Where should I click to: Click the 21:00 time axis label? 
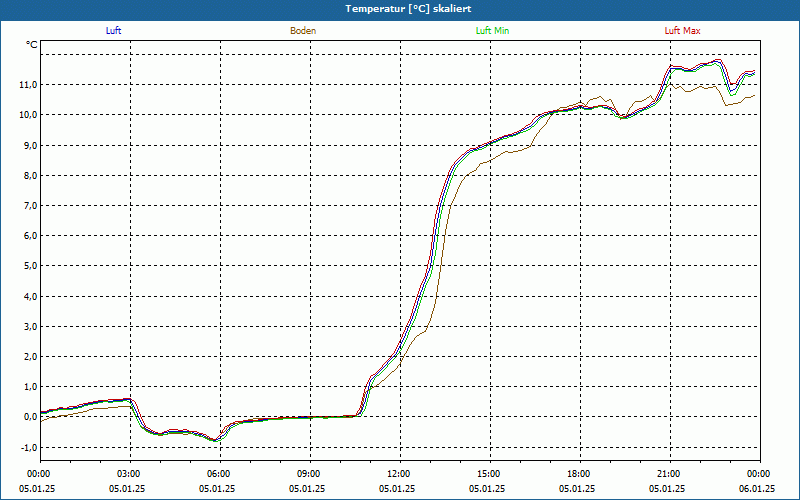670,474
